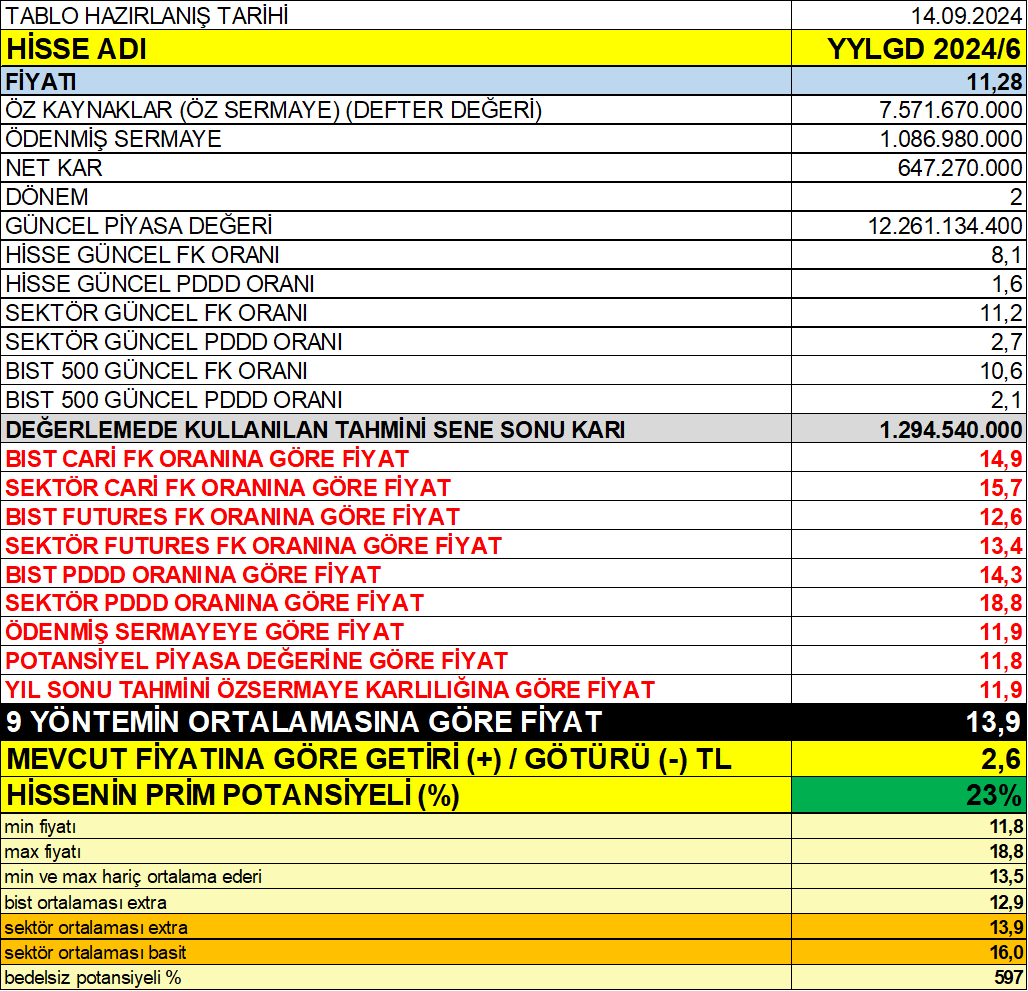The width and height of the screenshot is (1028, 991).
Task: Click the red value 13,4
Action: (1001, 545)
